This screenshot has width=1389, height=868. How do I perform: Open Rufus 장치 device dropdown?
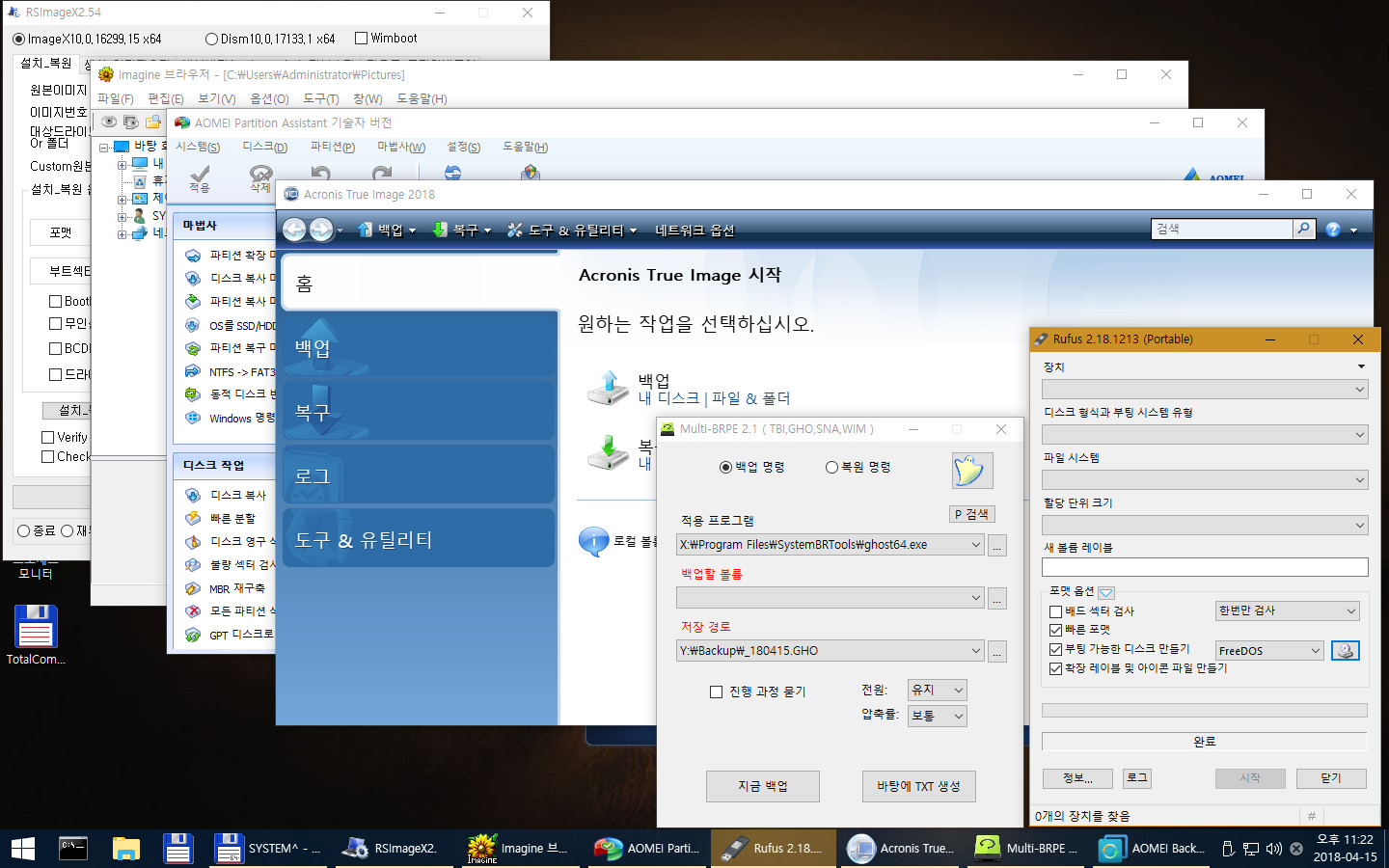pyautogui.click(x=1205, y=390)
